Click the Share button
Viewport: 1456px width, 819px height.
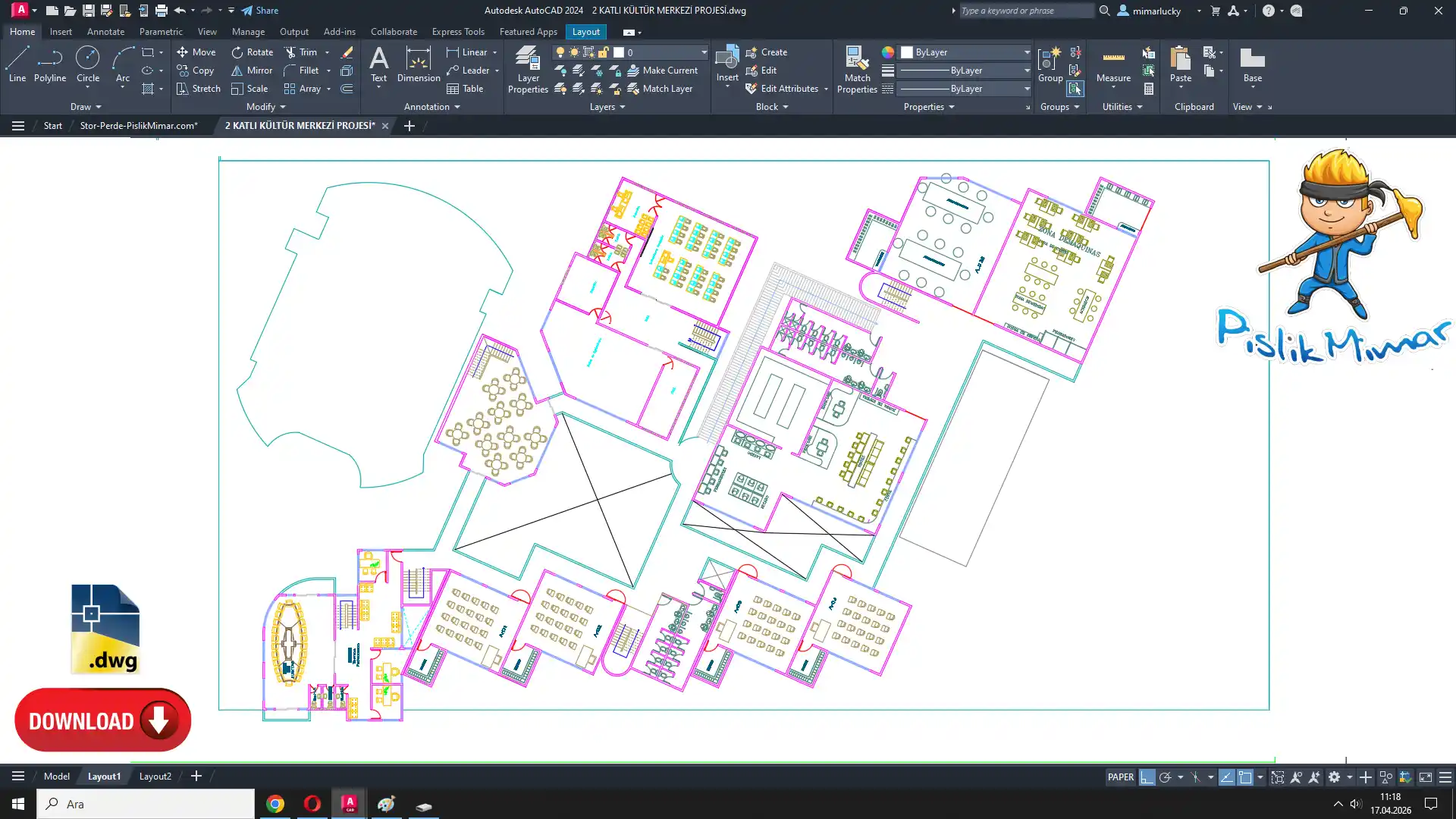[x=260, y=11]
